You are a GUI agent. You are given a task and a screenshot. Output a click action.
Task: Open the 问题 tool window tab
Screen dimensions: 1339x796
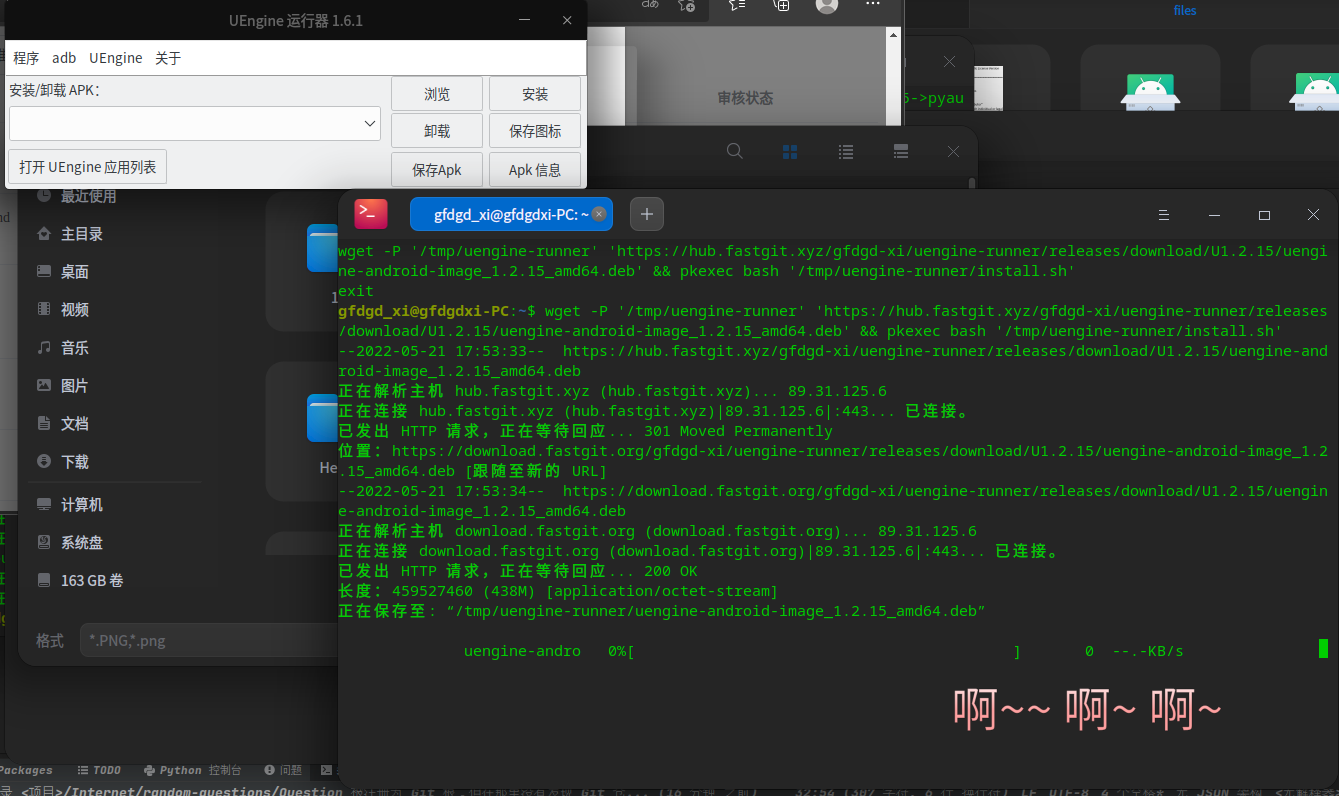tap(284, 770)
